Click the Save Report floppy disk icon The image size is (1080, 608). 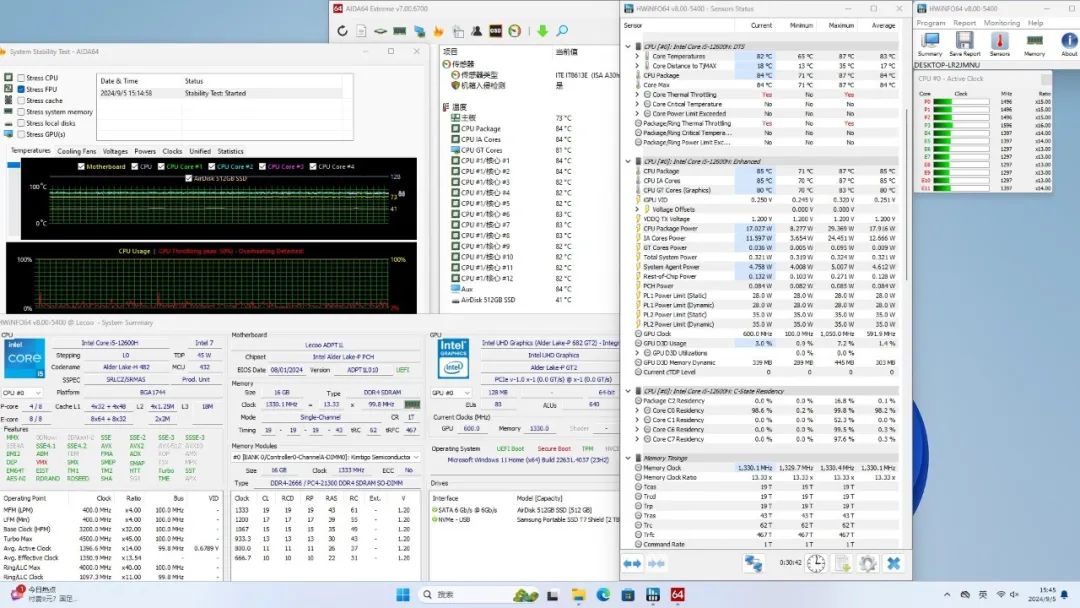point(964,42)
